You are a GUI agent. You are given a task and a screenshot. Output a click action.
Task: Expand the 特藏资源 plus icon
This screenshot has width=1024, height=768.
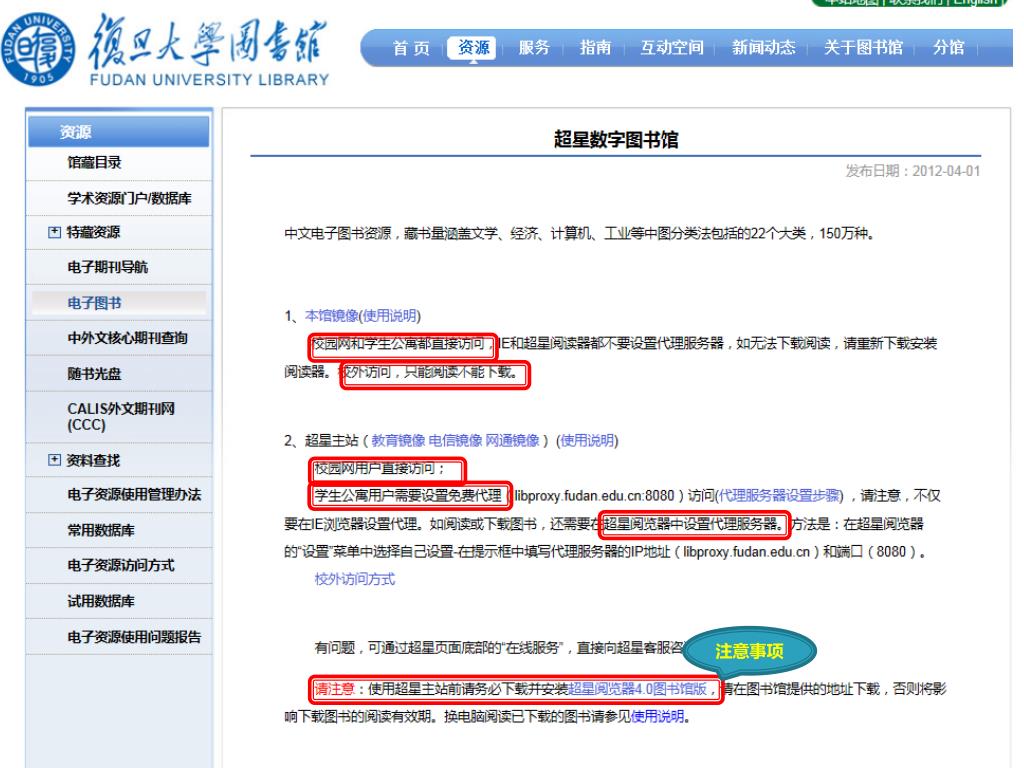(x=55, y=232)
